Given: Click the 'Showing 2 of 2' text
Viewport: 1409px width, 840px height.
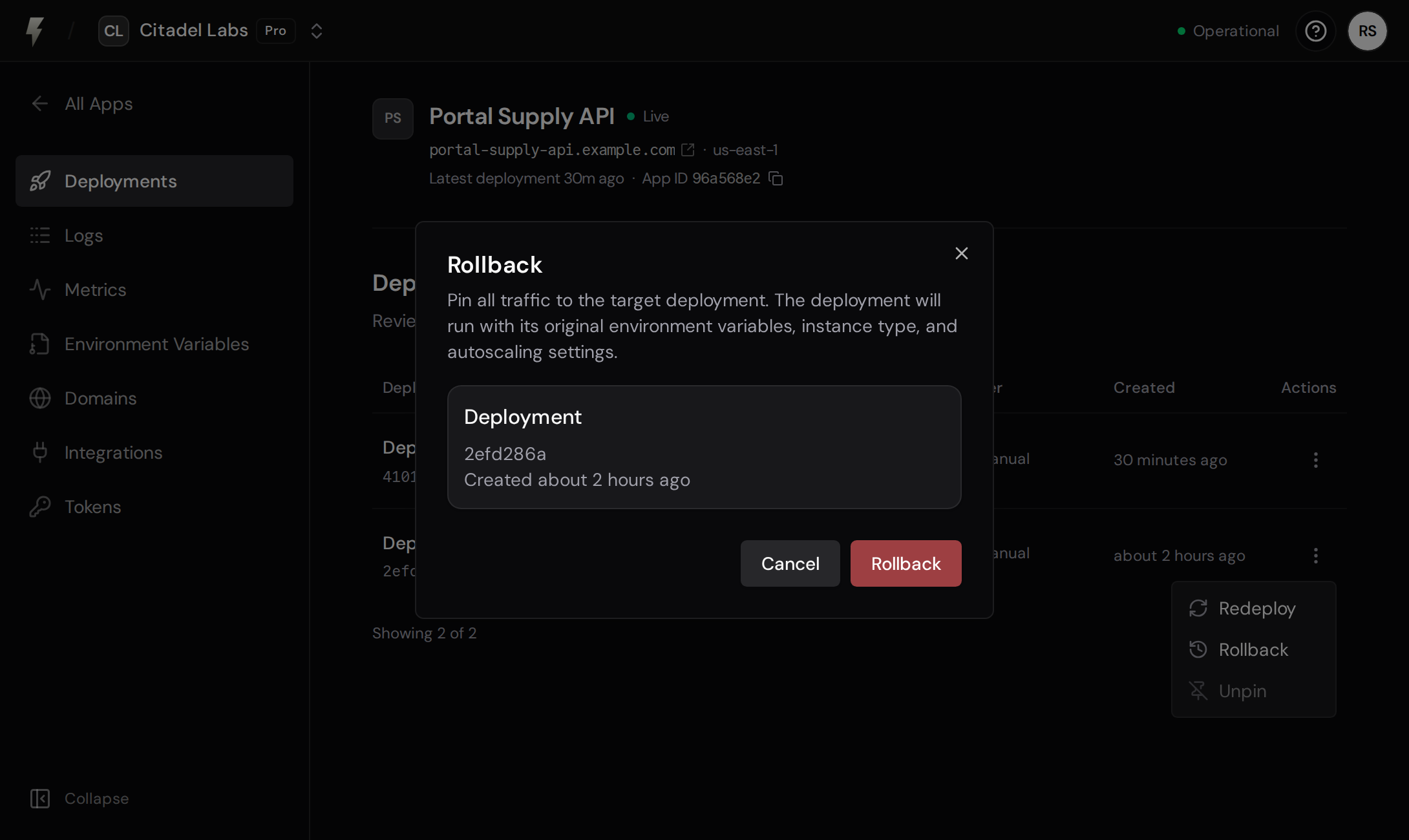Looking at the screenshot, I should [x=425, y=633].
